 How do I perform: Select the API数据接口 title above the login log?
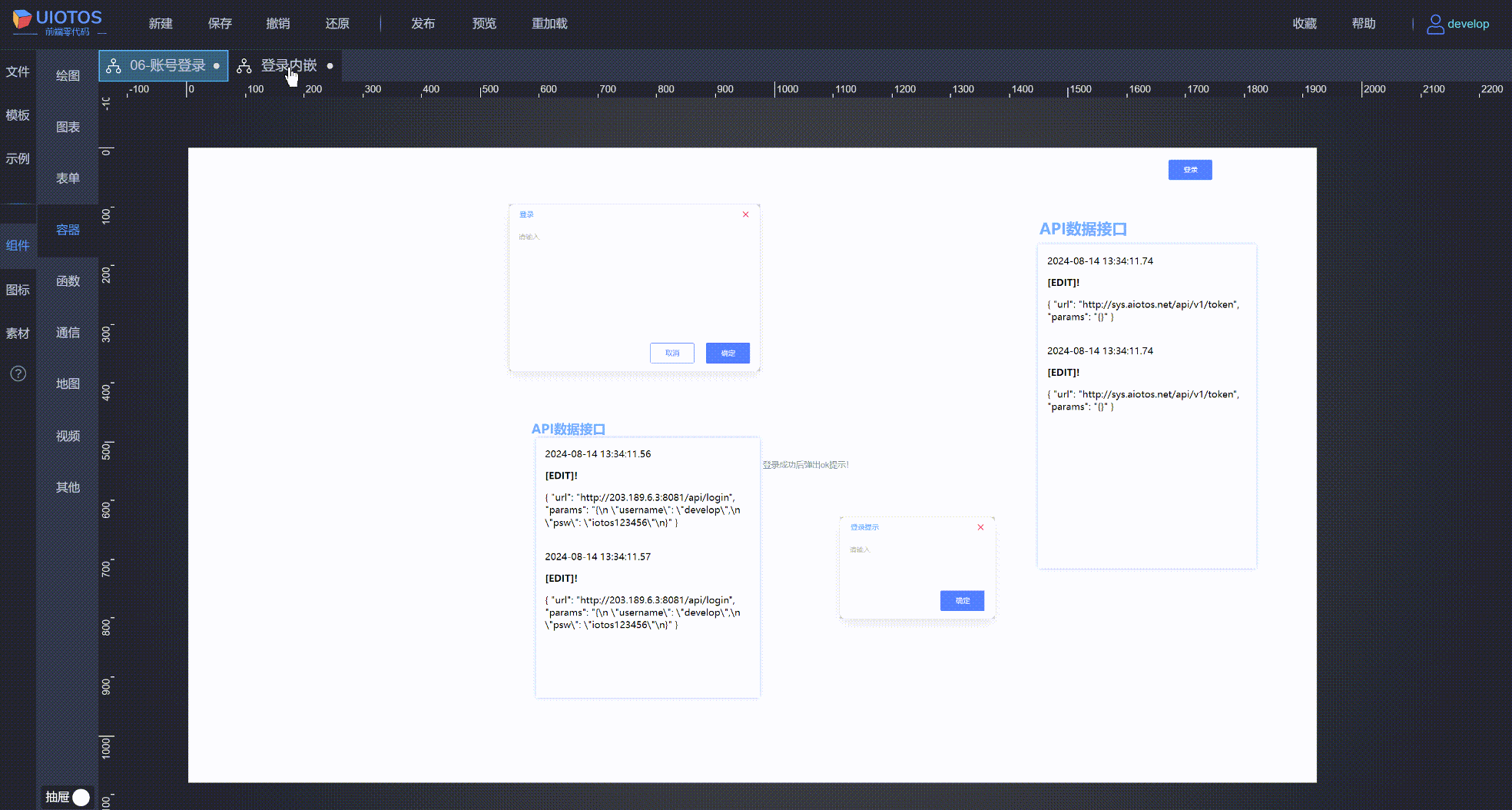569,429
